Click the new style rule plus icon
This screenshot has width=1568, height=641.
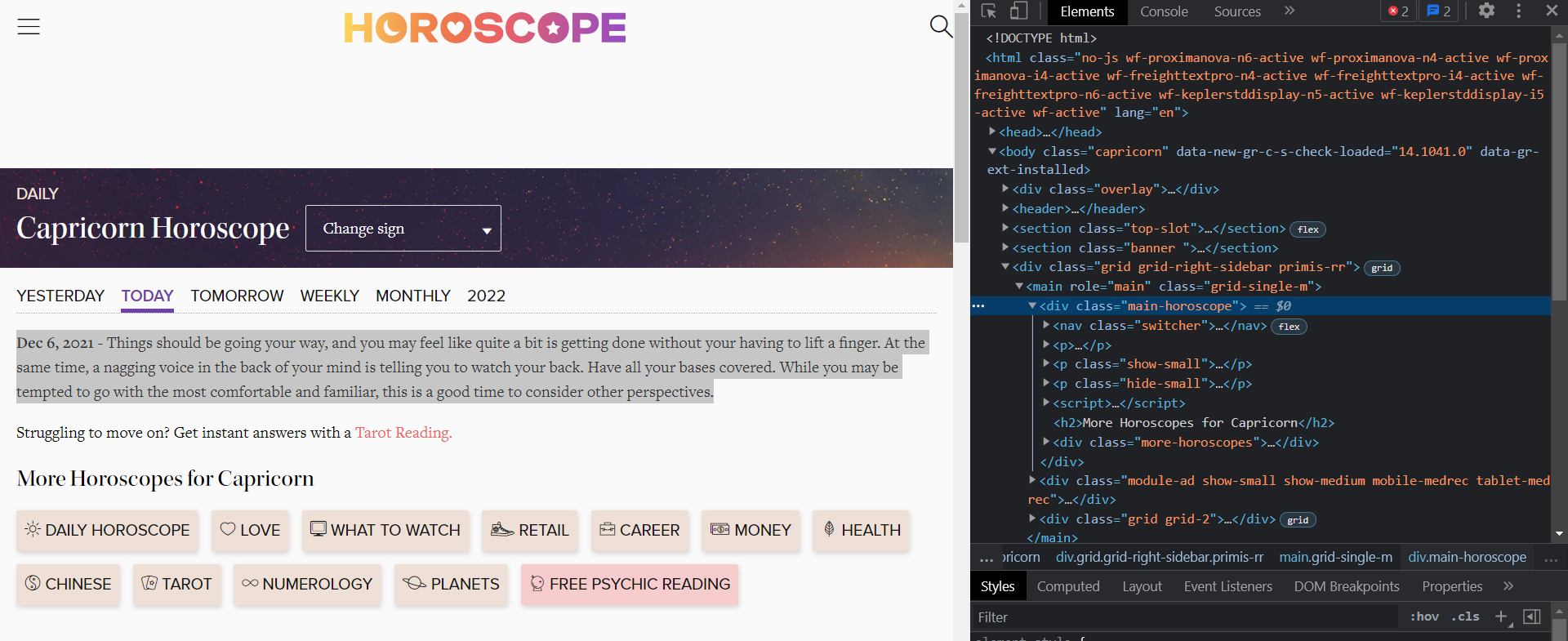pos(1501,617)
